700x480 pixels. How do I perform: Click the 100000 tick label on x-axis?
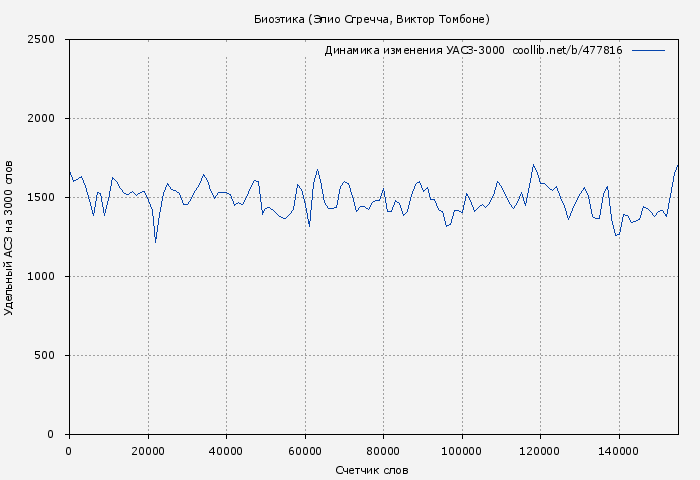click(461, 451)
